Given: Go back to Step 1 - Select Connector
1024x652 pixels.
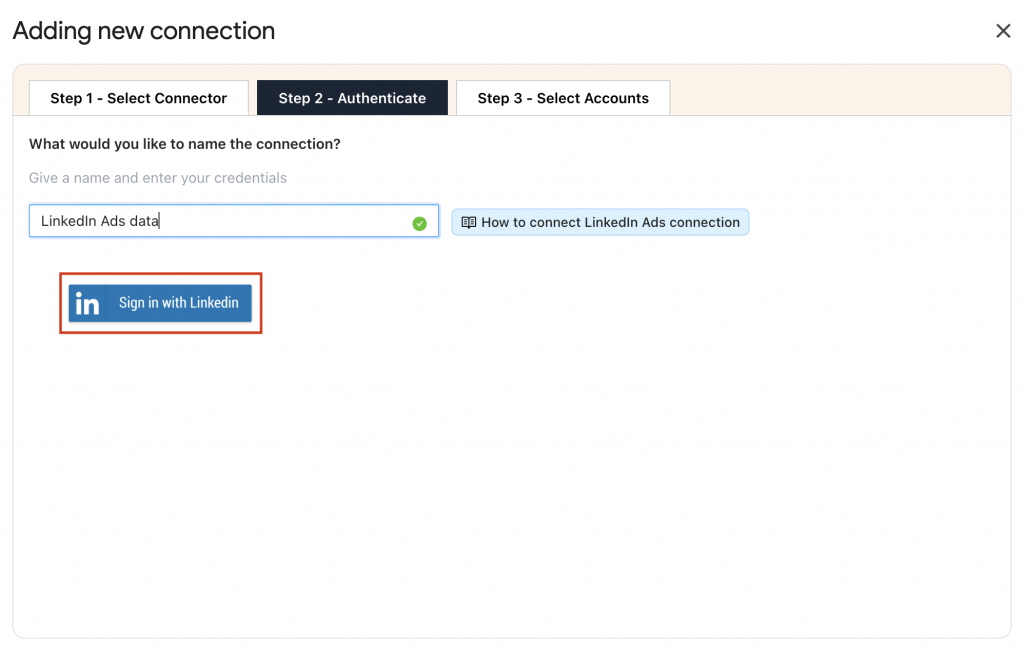Looking at the screenshot, I should click(138, 98).
